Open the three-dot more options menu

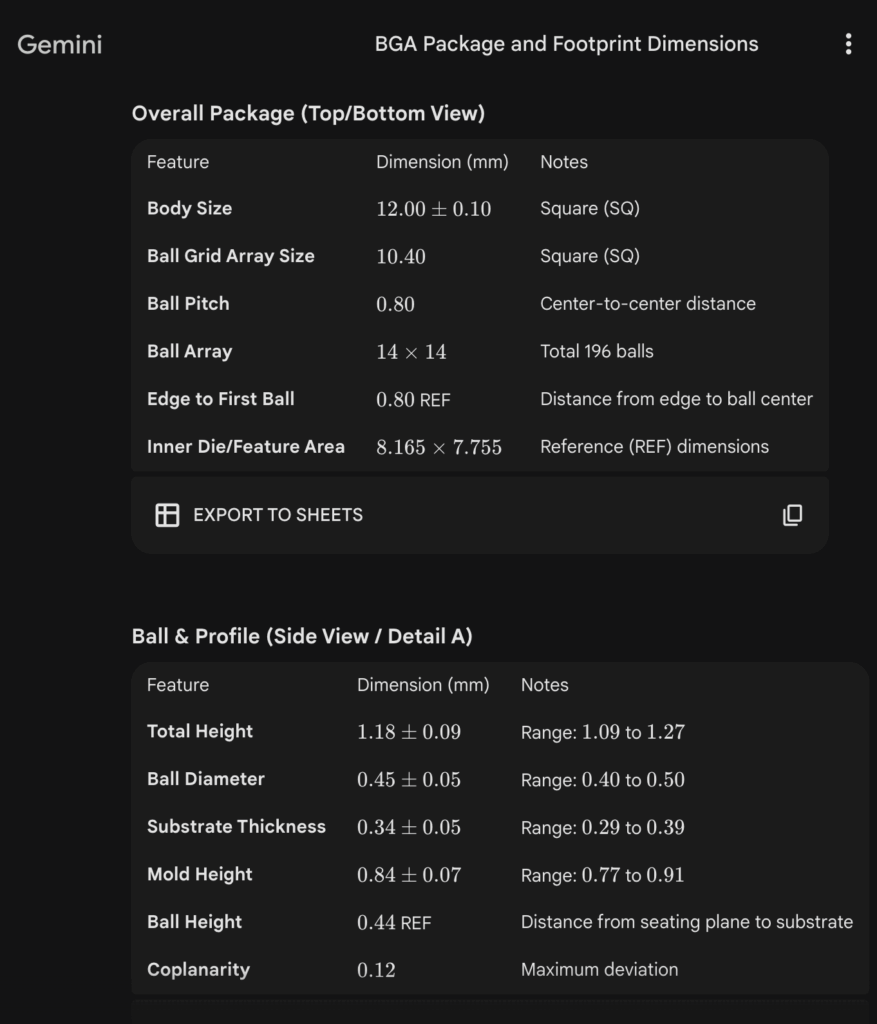848,44
